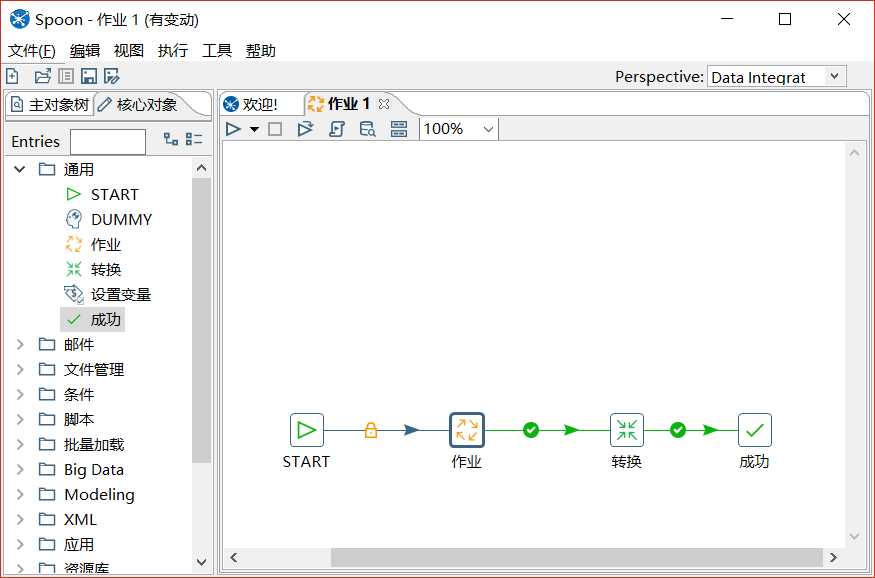875x578 pixels.
Task: Click the replay job icon
Action: point(305,129)
